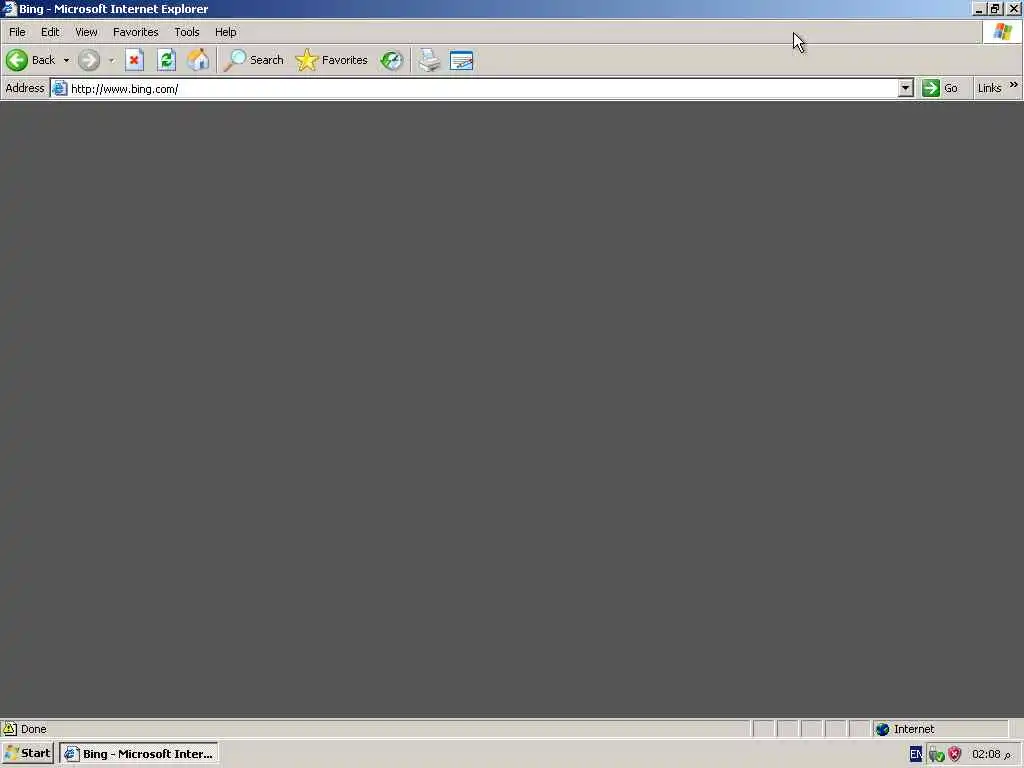This screenshot has width=1024, height=768.
Task: Open the Favorites pane star button
Action: (332, 60)
